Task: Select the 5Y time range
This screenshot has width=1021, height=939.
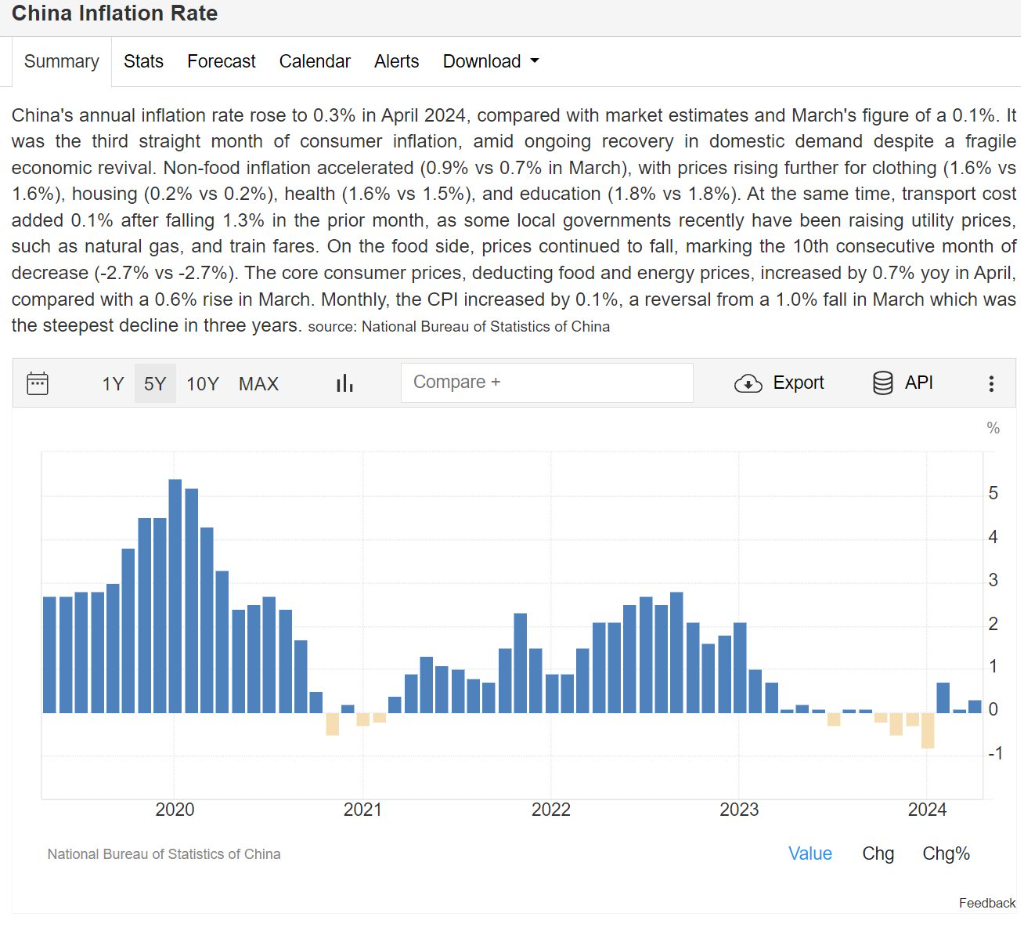Action: 155,384
